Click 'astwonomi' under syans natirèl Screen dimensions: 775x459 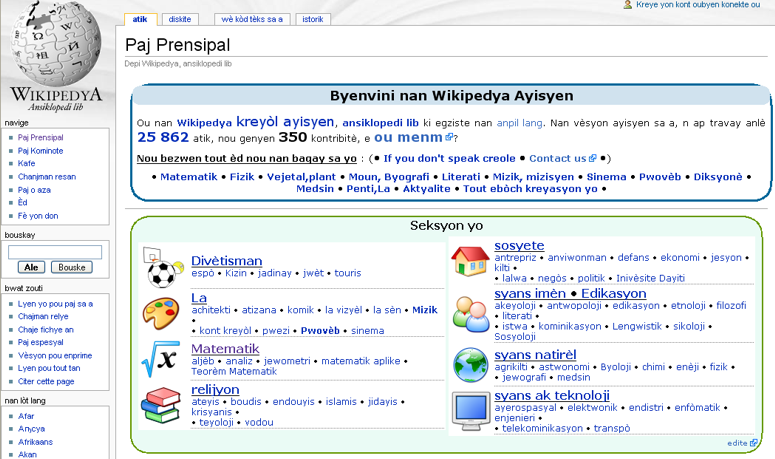564,367
